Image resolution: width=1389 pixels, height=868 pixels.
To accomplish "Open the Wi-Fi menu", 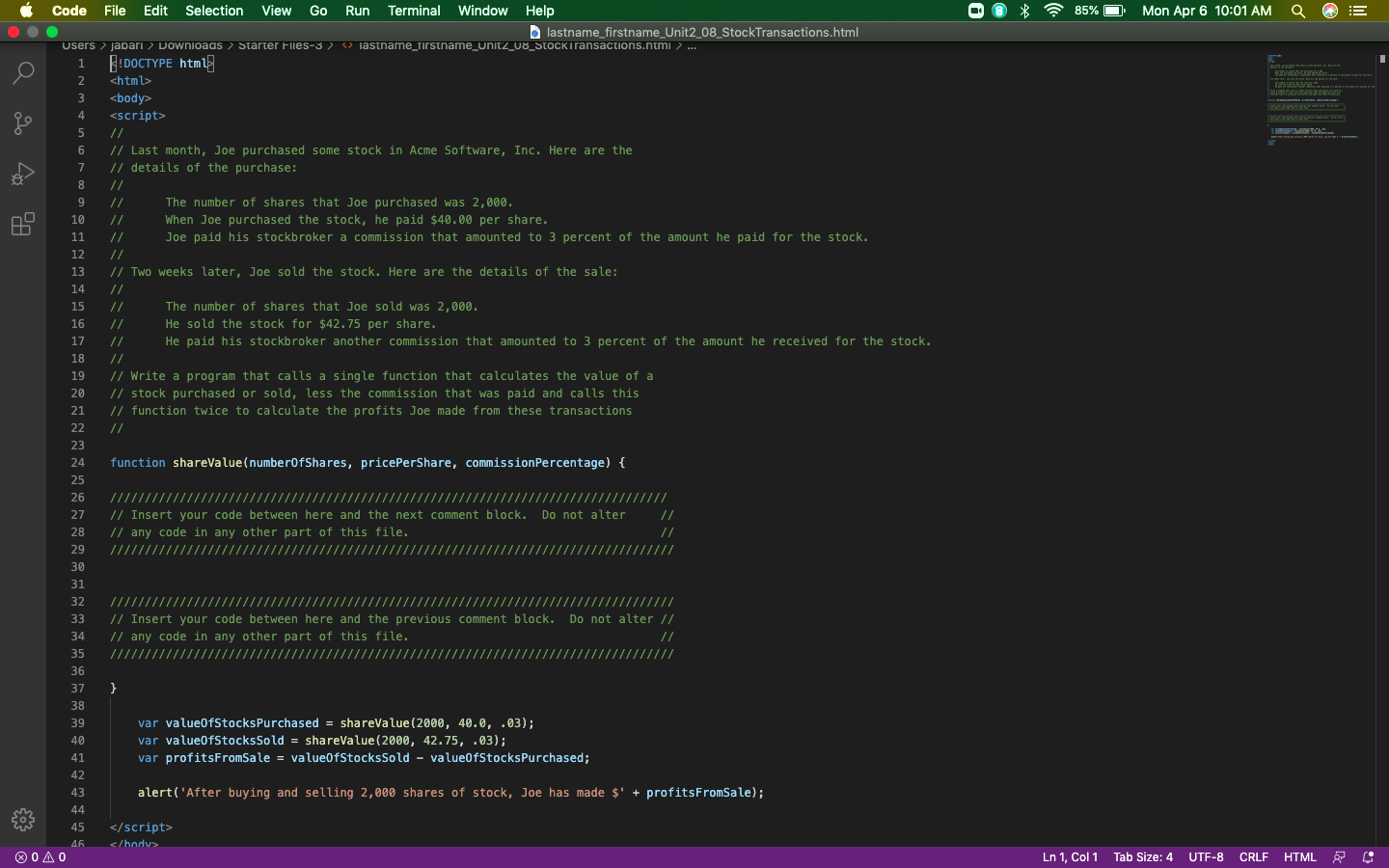I will pyautogui.click(x=1053, y=11).
